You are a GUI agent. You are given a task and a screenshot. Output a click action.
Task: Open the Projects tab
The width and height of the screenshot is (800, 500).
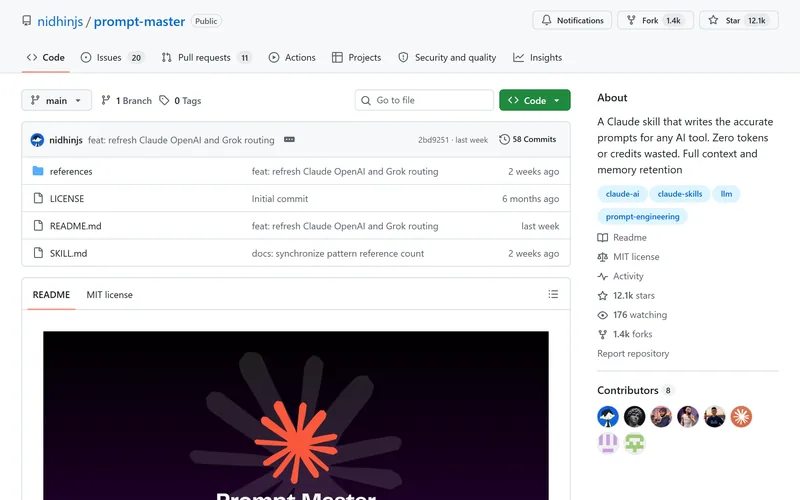357,58
